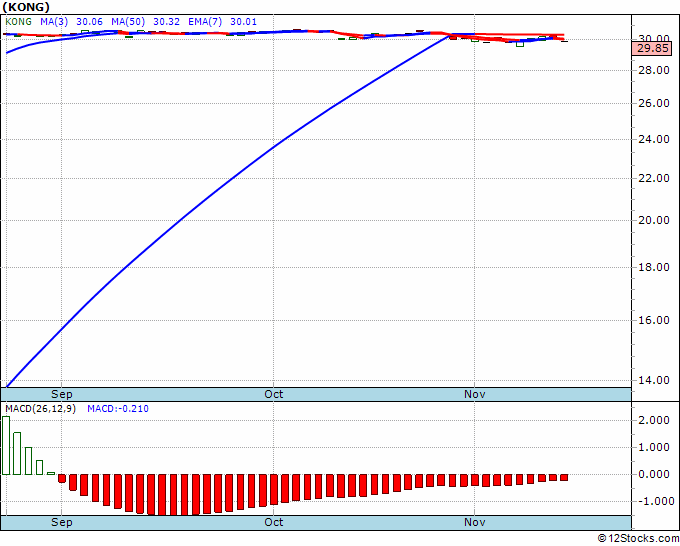The image size is (680, 546).
Task: Click the KONG legend label
Action: click(19, 22)
